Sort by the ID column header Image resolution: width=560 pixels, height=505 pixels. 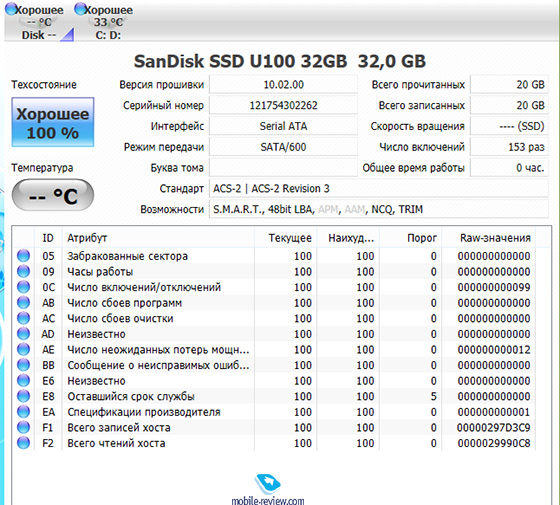tap(48, 238)
